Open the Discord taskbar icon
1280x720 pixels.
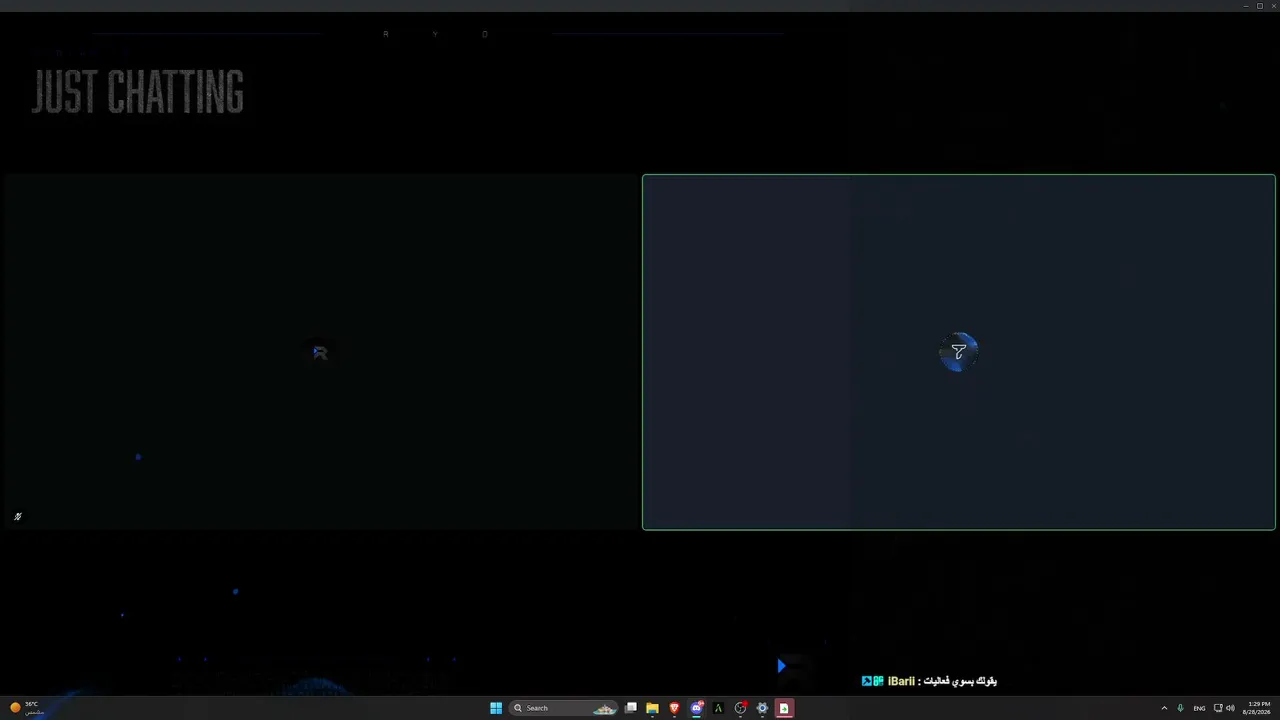[696, 708]
